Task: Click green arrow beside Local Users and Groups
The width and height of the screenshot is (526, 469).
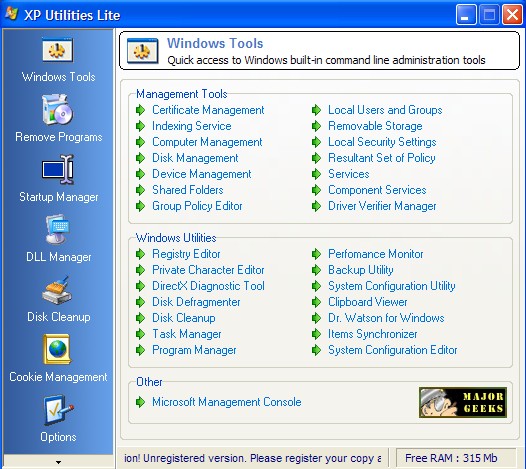Action: tap(316, 110)
